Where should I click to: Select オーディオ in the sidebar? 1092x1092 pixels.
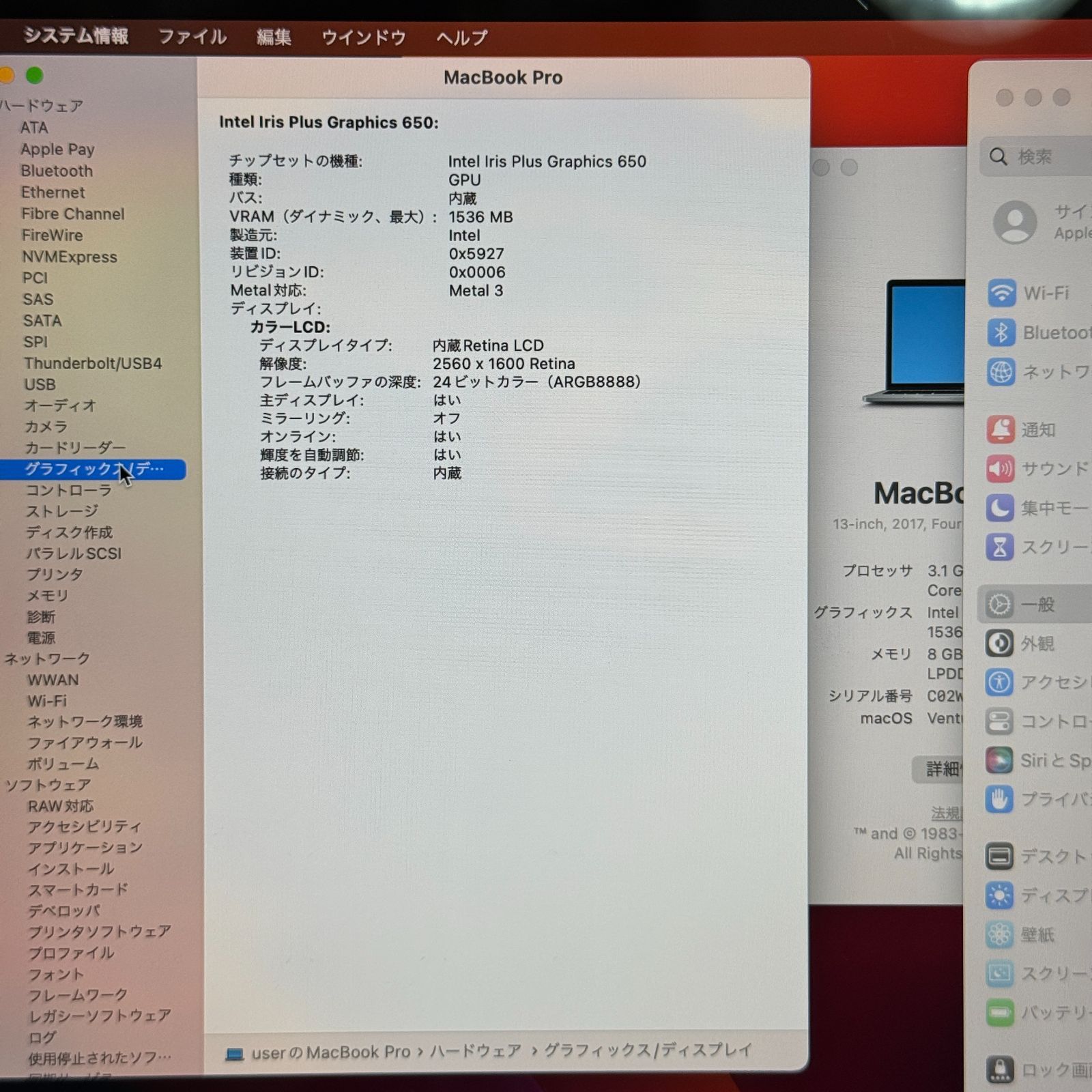click(61, 405)
